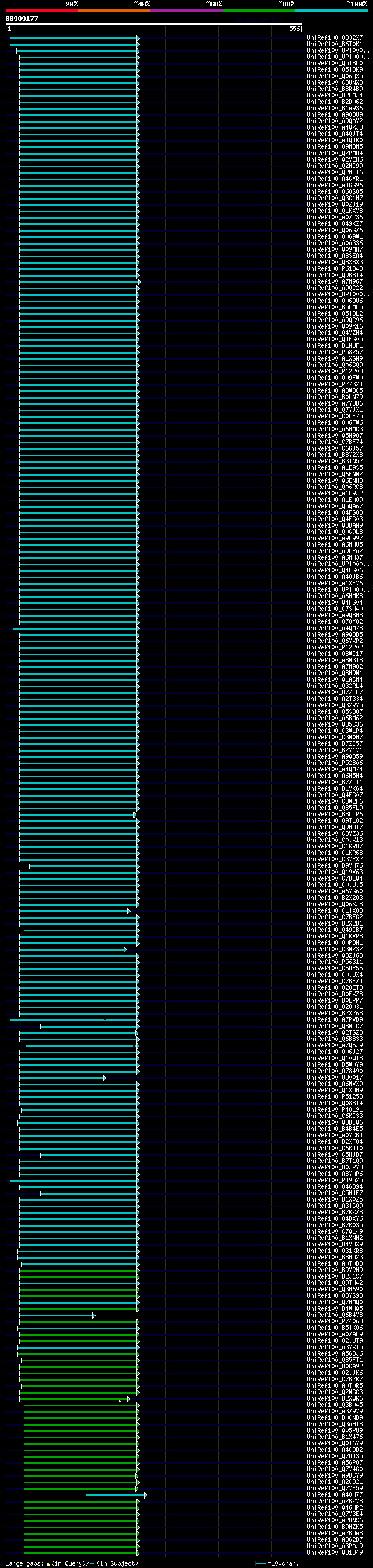The height and width of the screenshot is (1568, 373).
Task: Open hit UniRef100_B8LIP6
Action: click(x=335, y=815)
